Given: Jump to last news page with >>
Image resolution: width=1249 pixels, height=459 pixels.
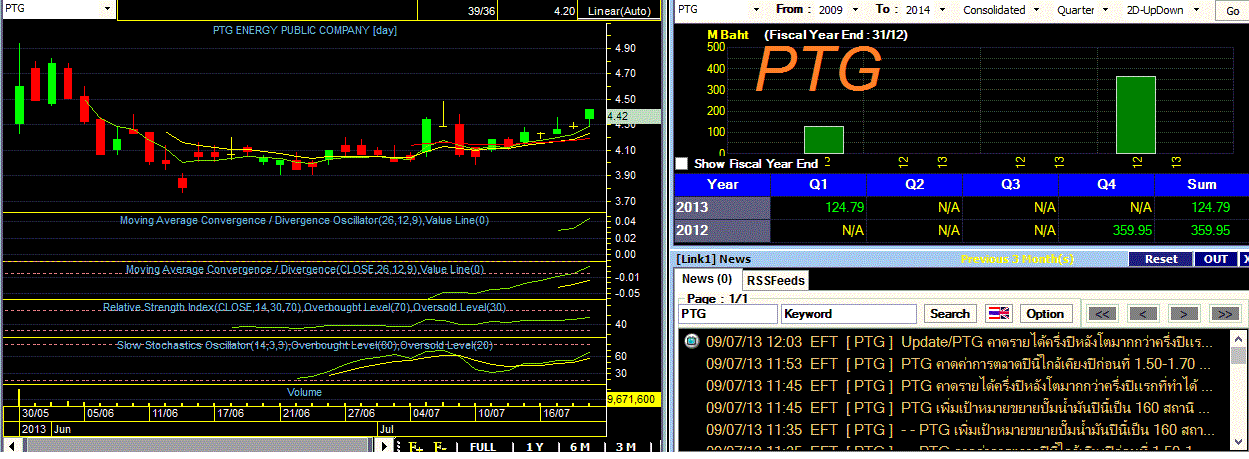Looking at the screenshot, I should coord(1224,313).
